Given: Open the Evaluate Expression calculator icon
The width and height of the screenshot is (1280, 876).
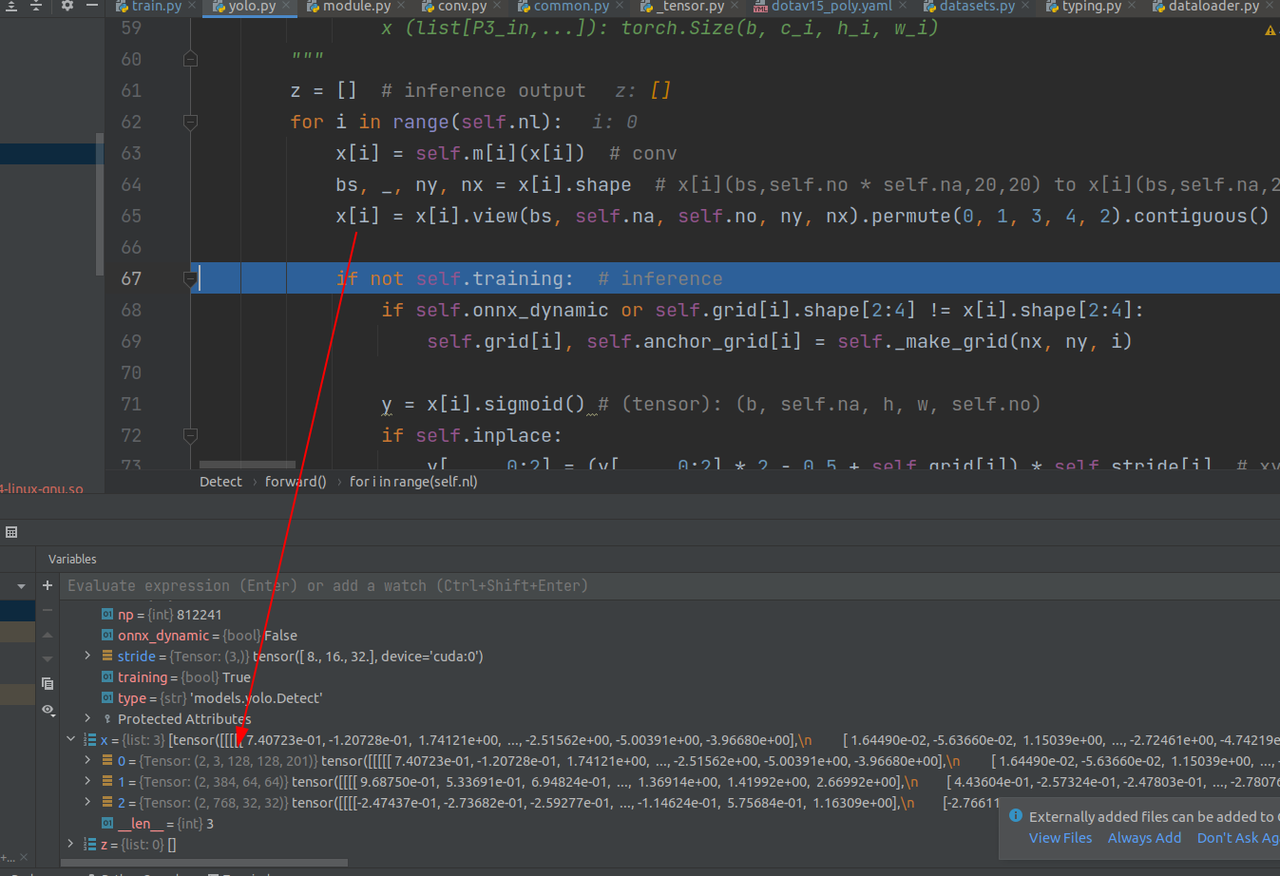Looking at the screenshot, I should tap(12, 533).
